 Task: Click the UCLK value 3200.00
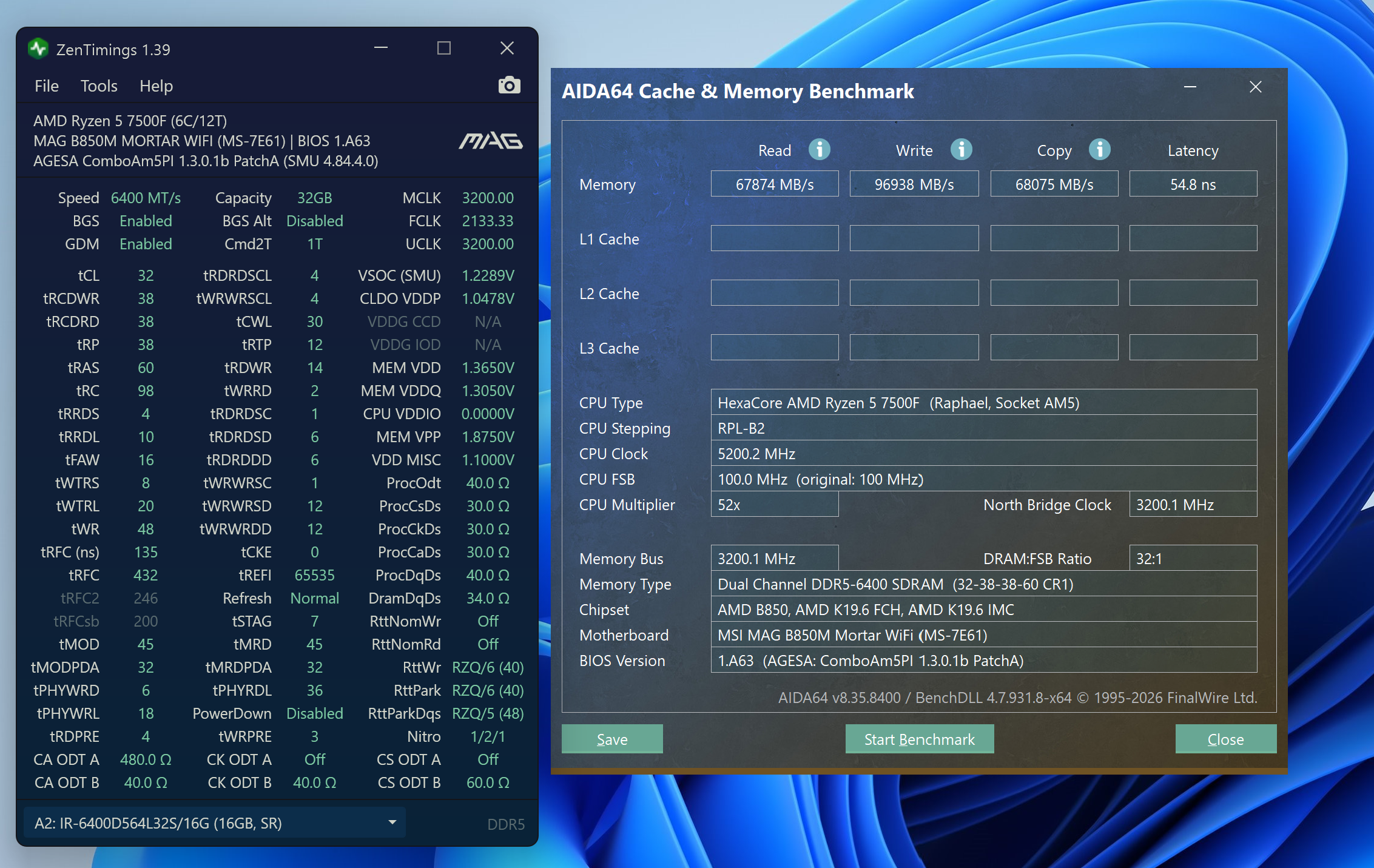coord(488,244)
